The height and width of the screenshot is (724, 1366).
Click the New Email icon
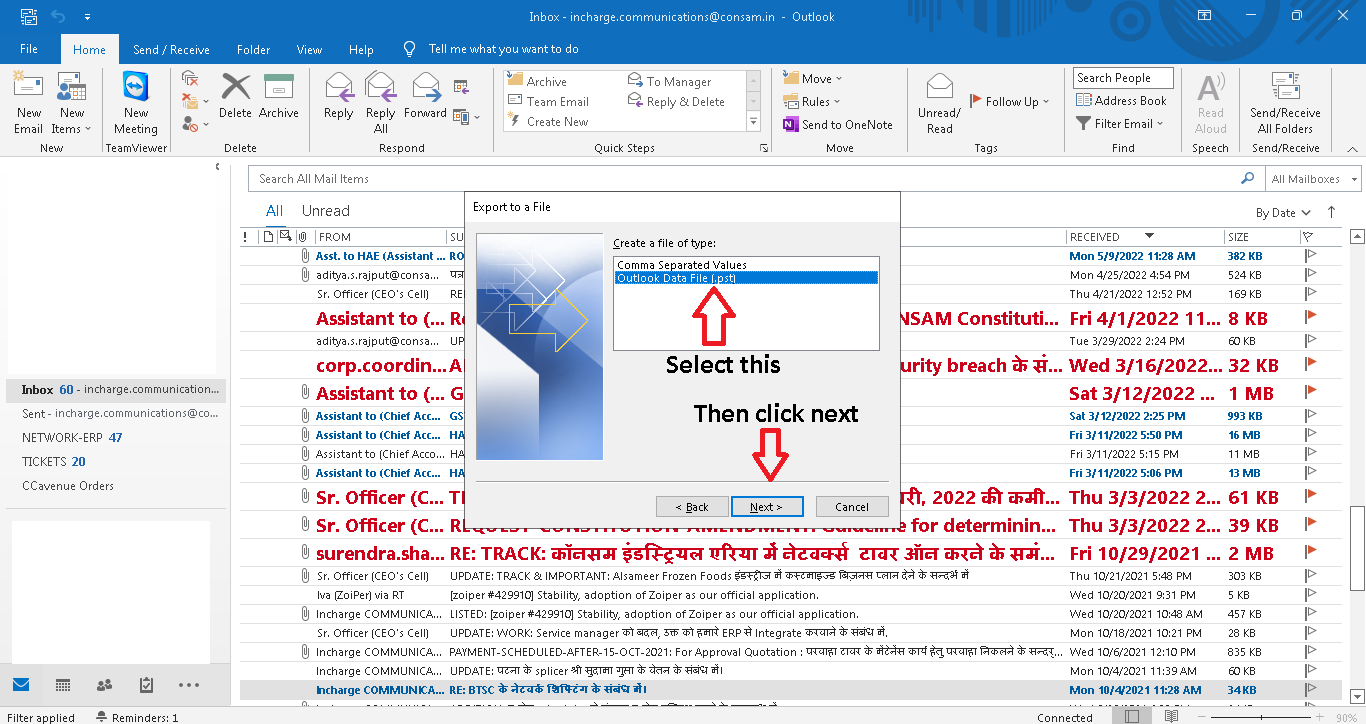pos(28,103)
